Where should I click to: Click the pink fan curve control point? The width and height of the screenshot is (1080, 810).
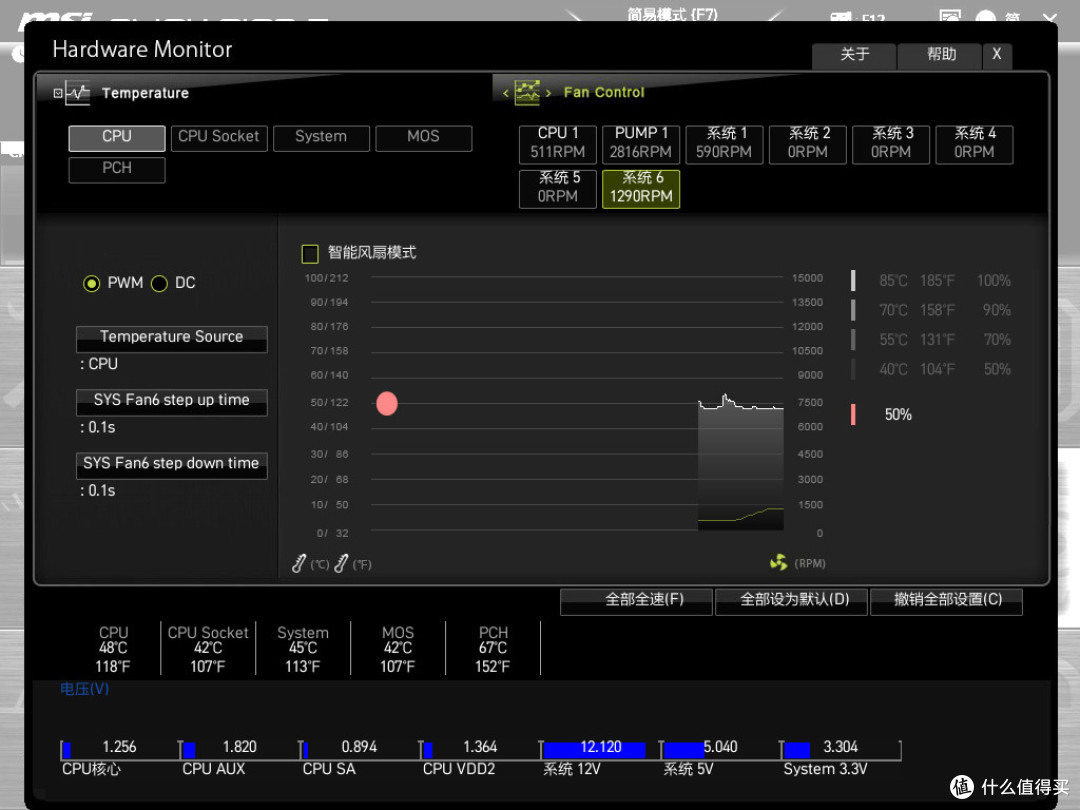387,404
